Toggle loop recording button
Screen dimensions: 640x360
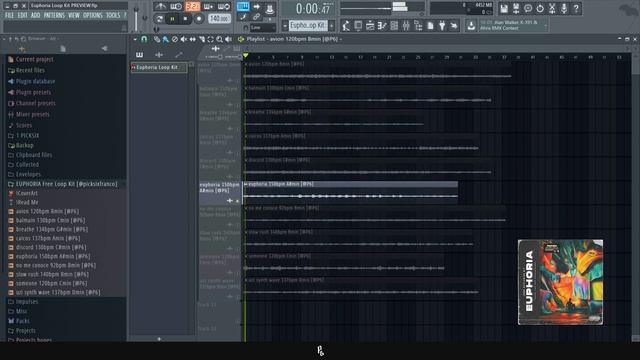(224, 7)
